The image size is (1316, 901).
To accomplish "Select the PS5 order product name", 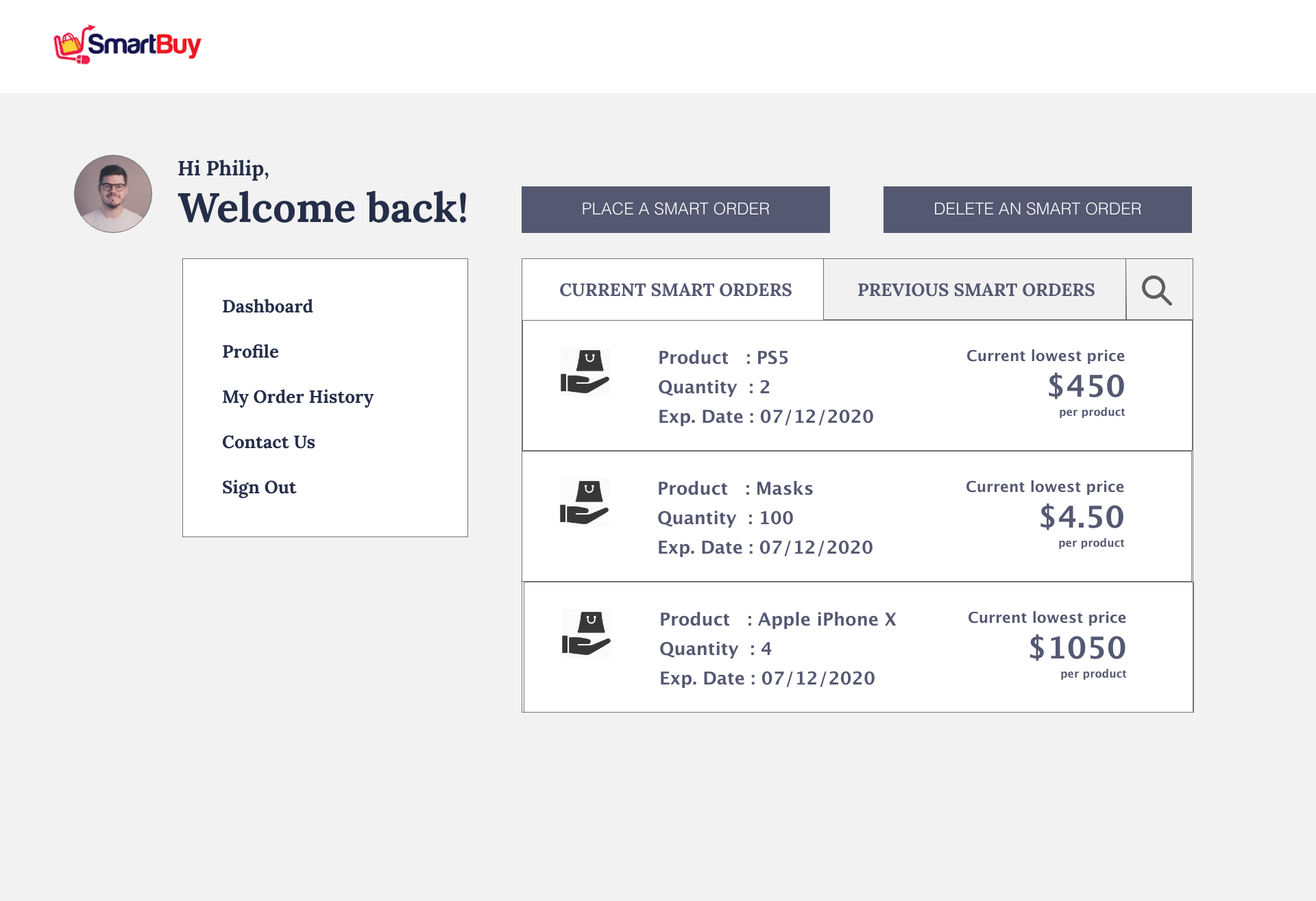I will 772,358.
